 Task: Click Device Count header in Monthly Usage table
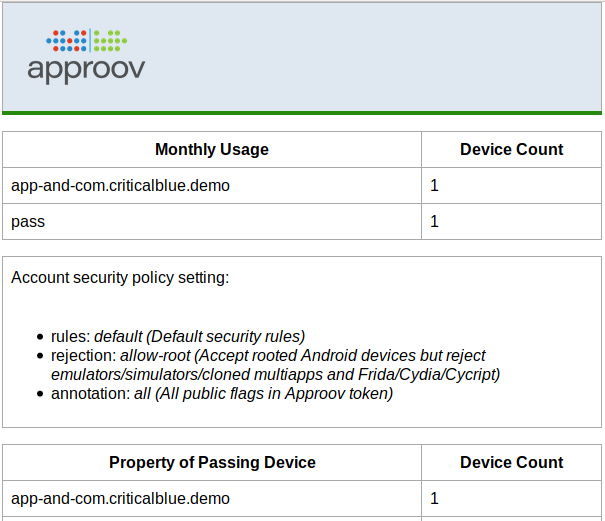511,150
